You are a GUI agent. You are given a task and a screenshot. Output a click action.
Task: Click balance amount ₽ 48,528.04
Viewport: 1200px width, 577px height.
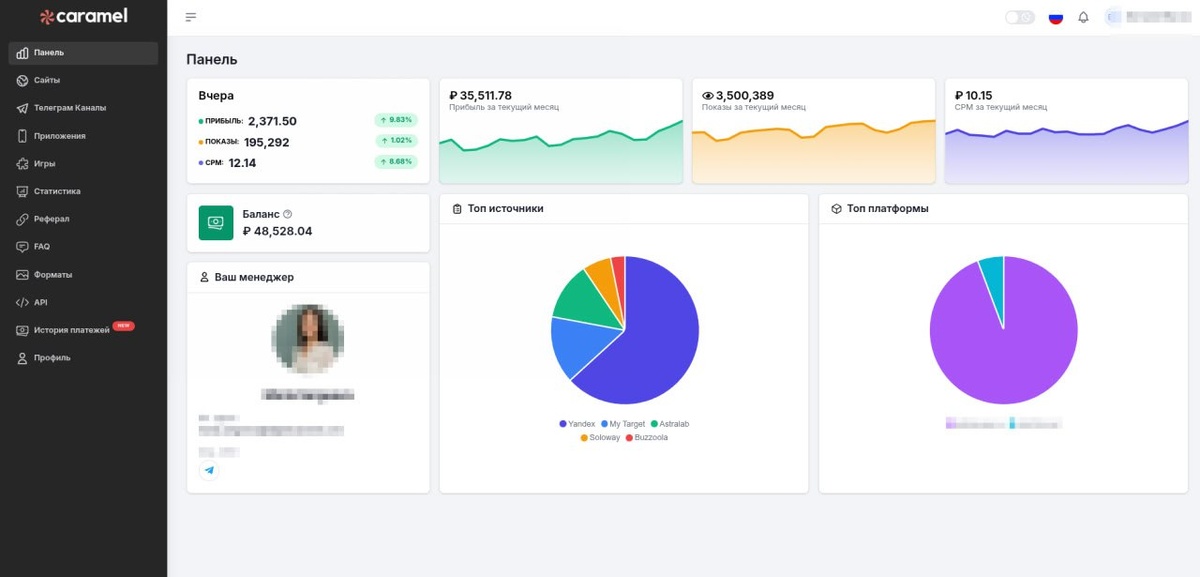coord(277,231)
